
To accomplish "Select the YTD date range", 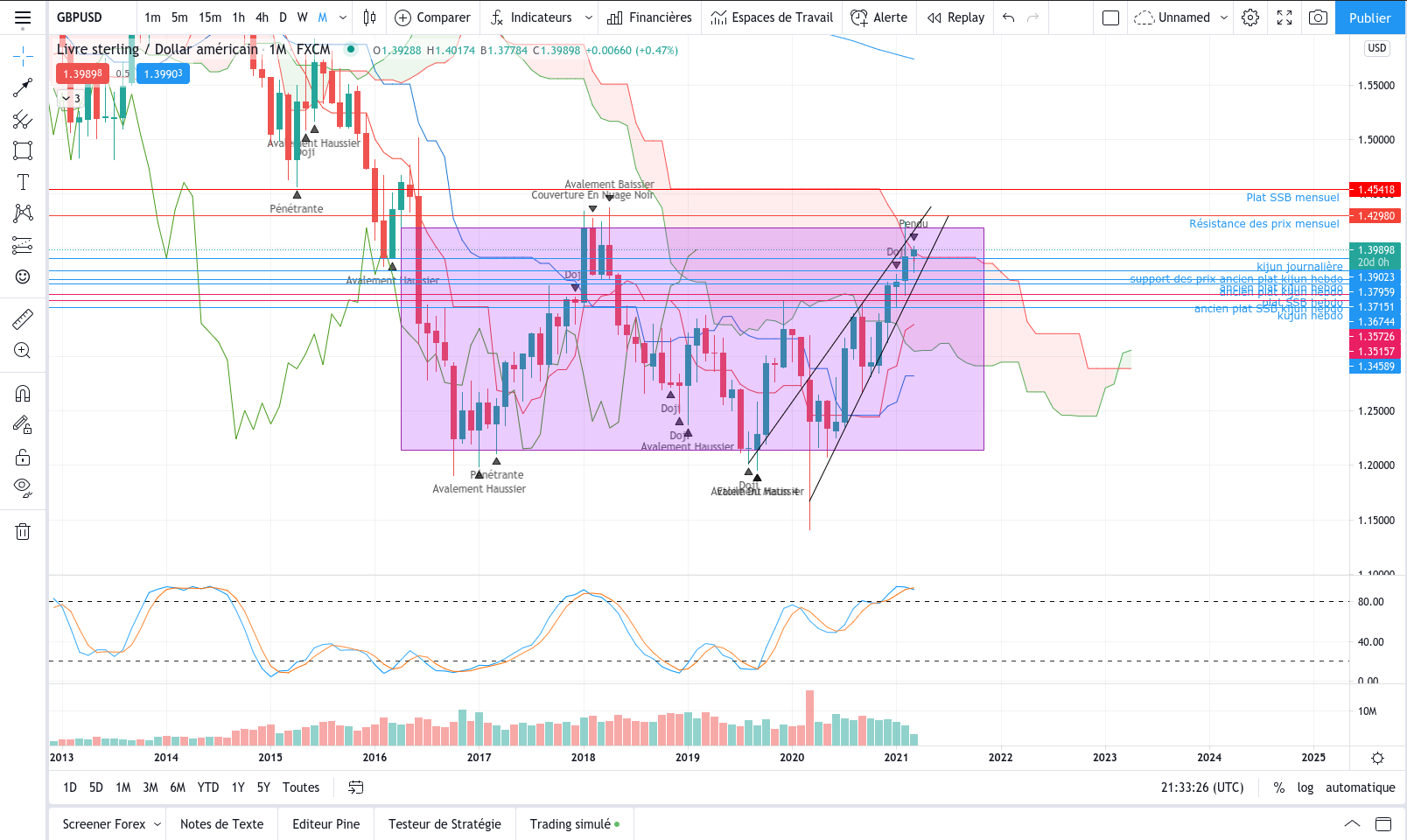I will pos(208,787).
